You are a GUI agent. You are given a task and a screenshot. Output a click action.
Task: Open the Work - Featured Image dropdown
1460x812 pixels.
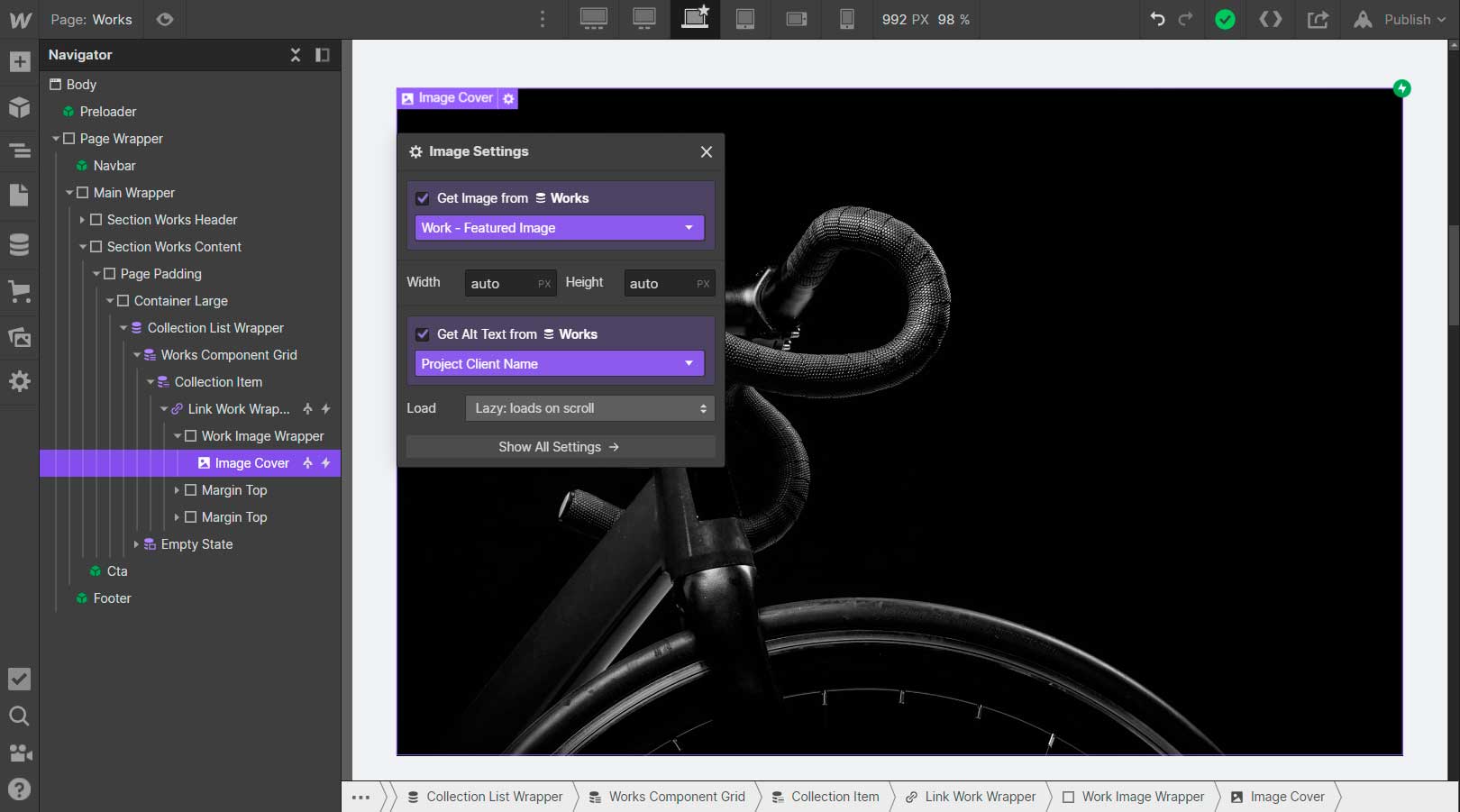click(x=559, y=228)
